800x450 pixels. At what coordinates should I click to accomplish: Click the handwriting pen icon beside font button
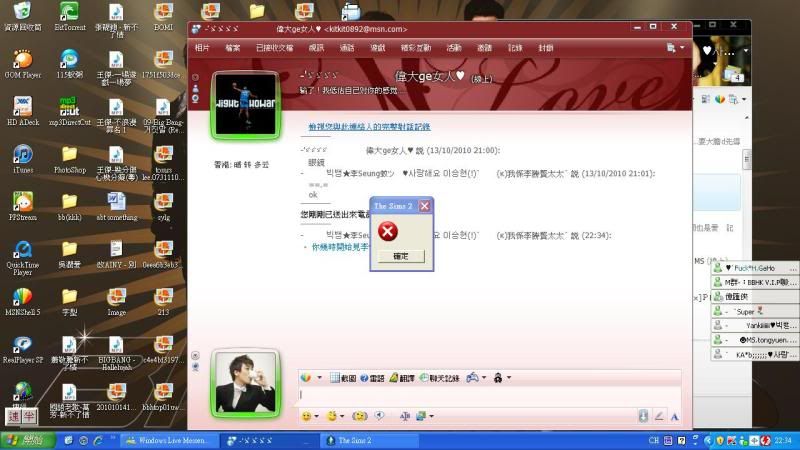pyautogui.click(x=659, y=416)
